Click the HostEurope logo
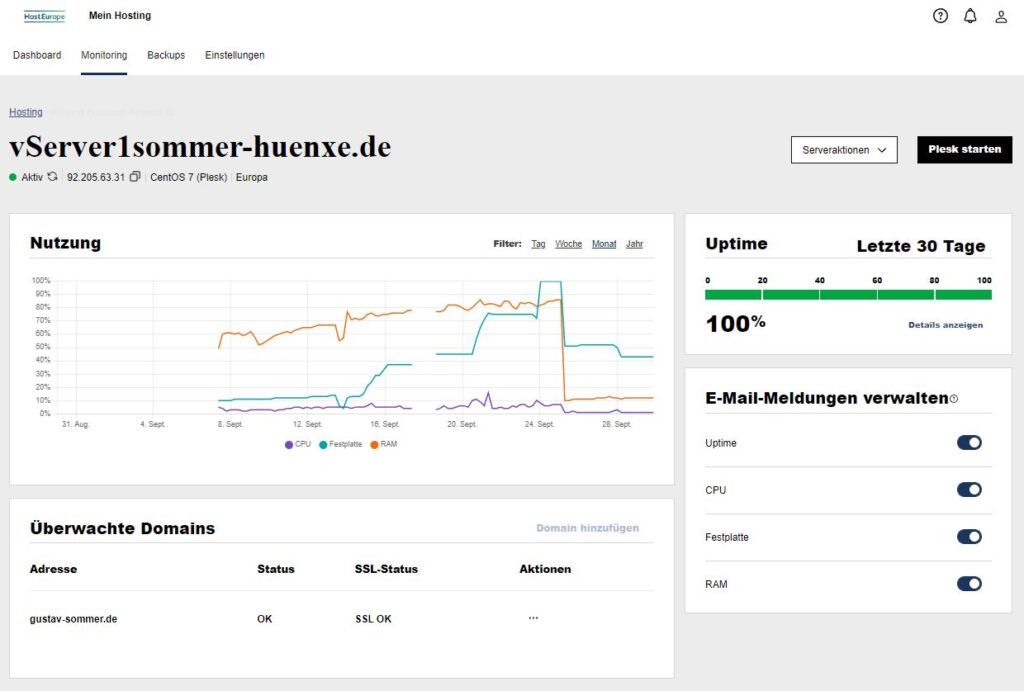 [44, 15]
